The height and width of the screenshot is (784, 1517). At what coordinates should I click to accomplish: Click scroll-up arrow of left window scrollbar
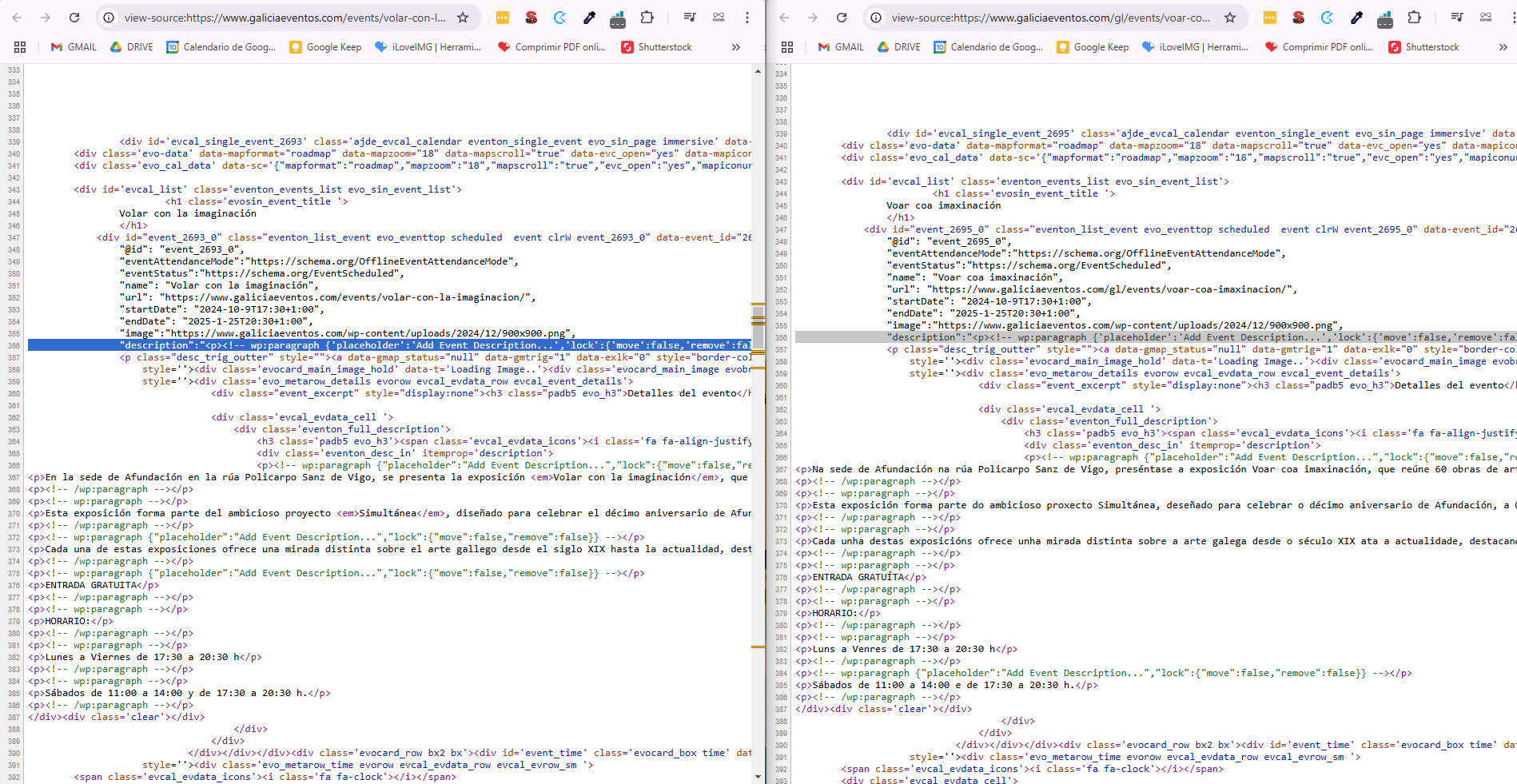(758, 71)
